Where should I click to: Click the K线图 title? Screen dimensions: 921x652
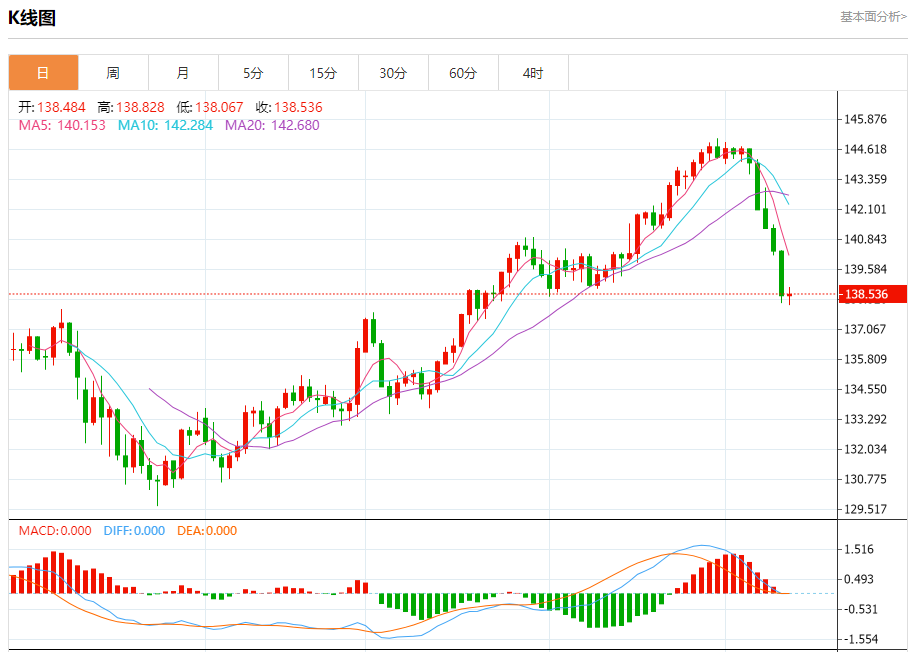click(x=33, y=18)
